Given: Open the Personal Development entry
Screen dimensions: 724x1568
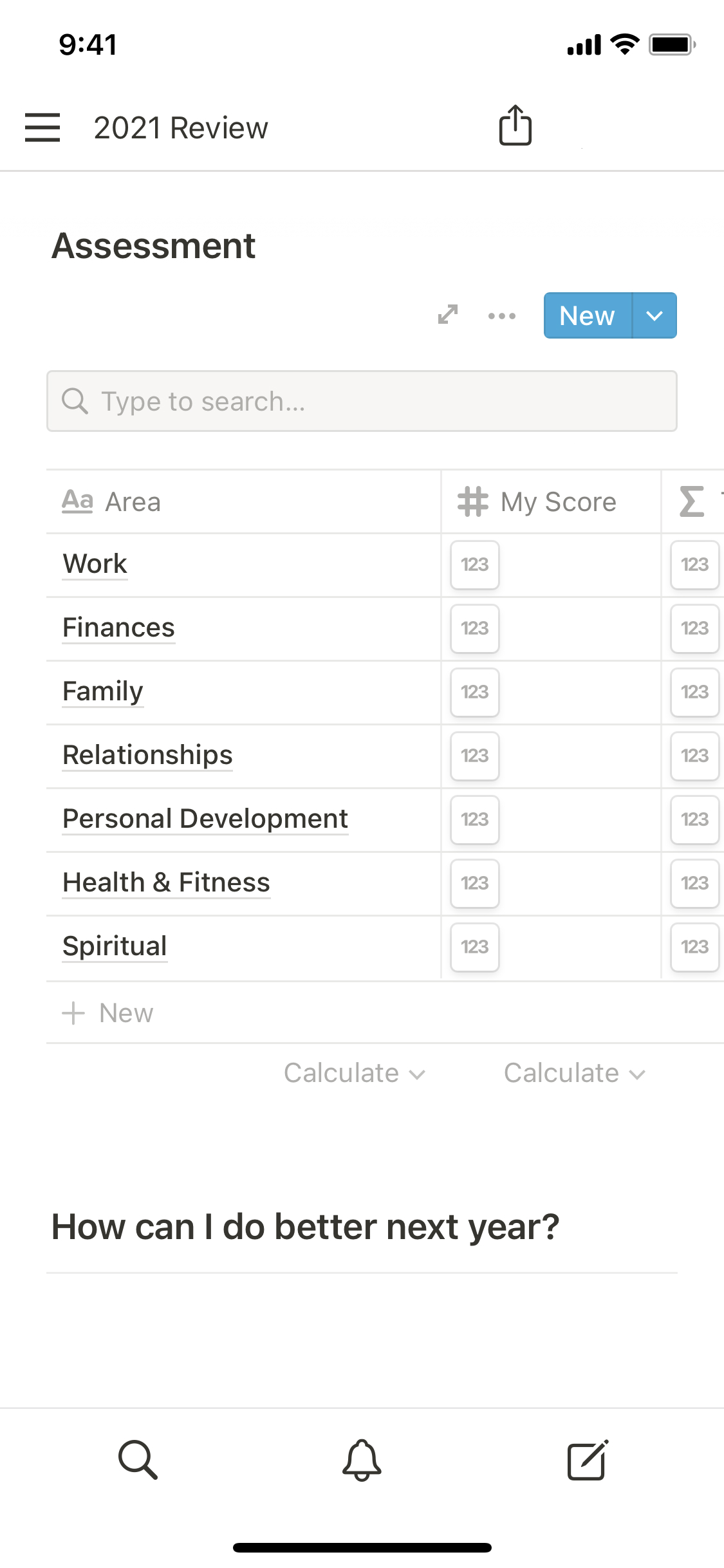Looking at the screenshot, I should 205,819.
